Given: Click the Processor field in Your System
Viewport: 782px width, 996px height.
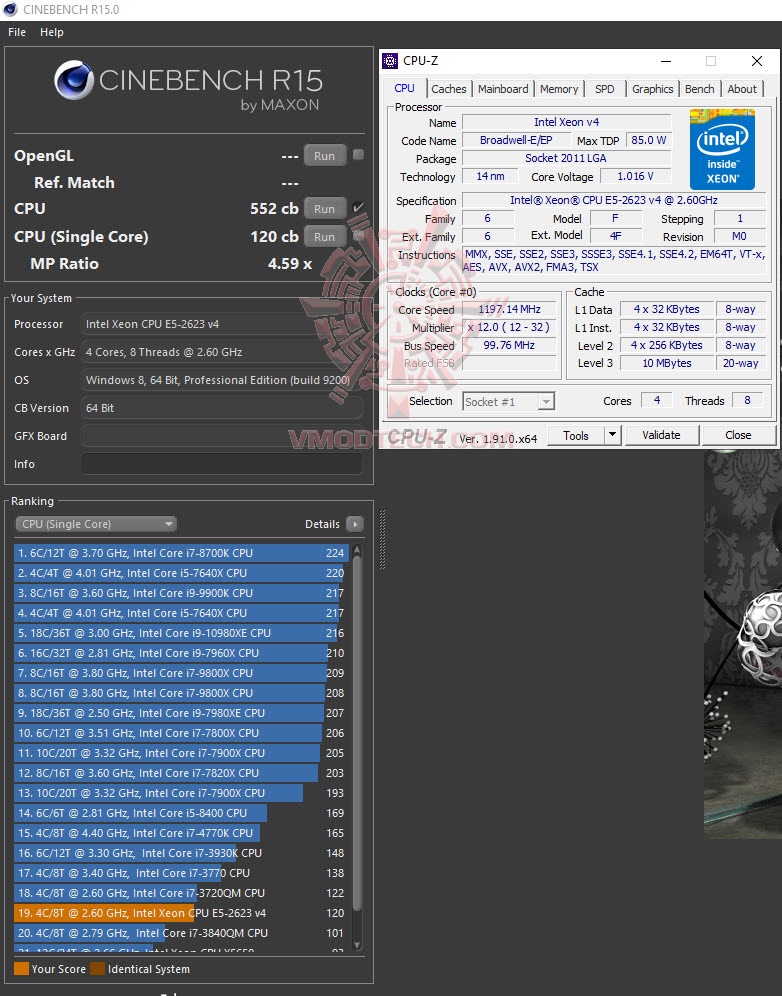Looking at the screenshot, I should [222, 324].
